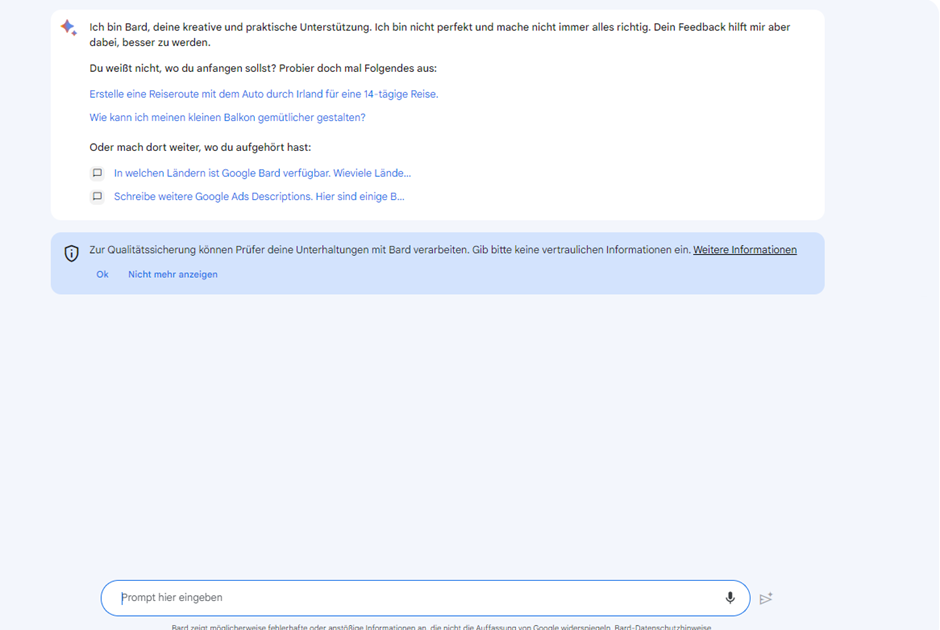Click the Bard sparkle logo icon

click(68, 28)
